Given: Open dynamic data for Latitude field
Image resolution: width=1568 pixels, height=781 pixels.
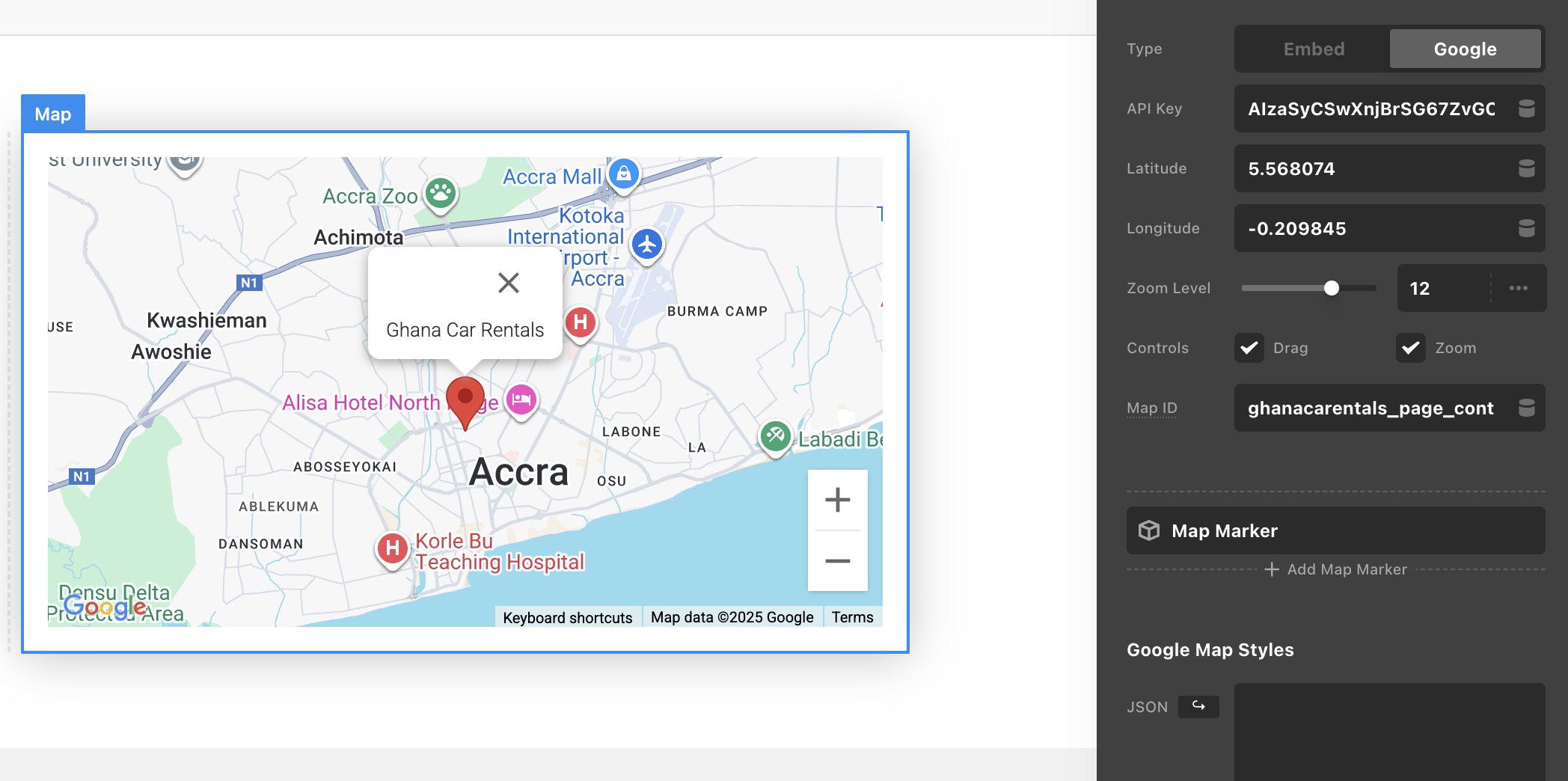Looking at the screenshot, I should pos(1527,168).
